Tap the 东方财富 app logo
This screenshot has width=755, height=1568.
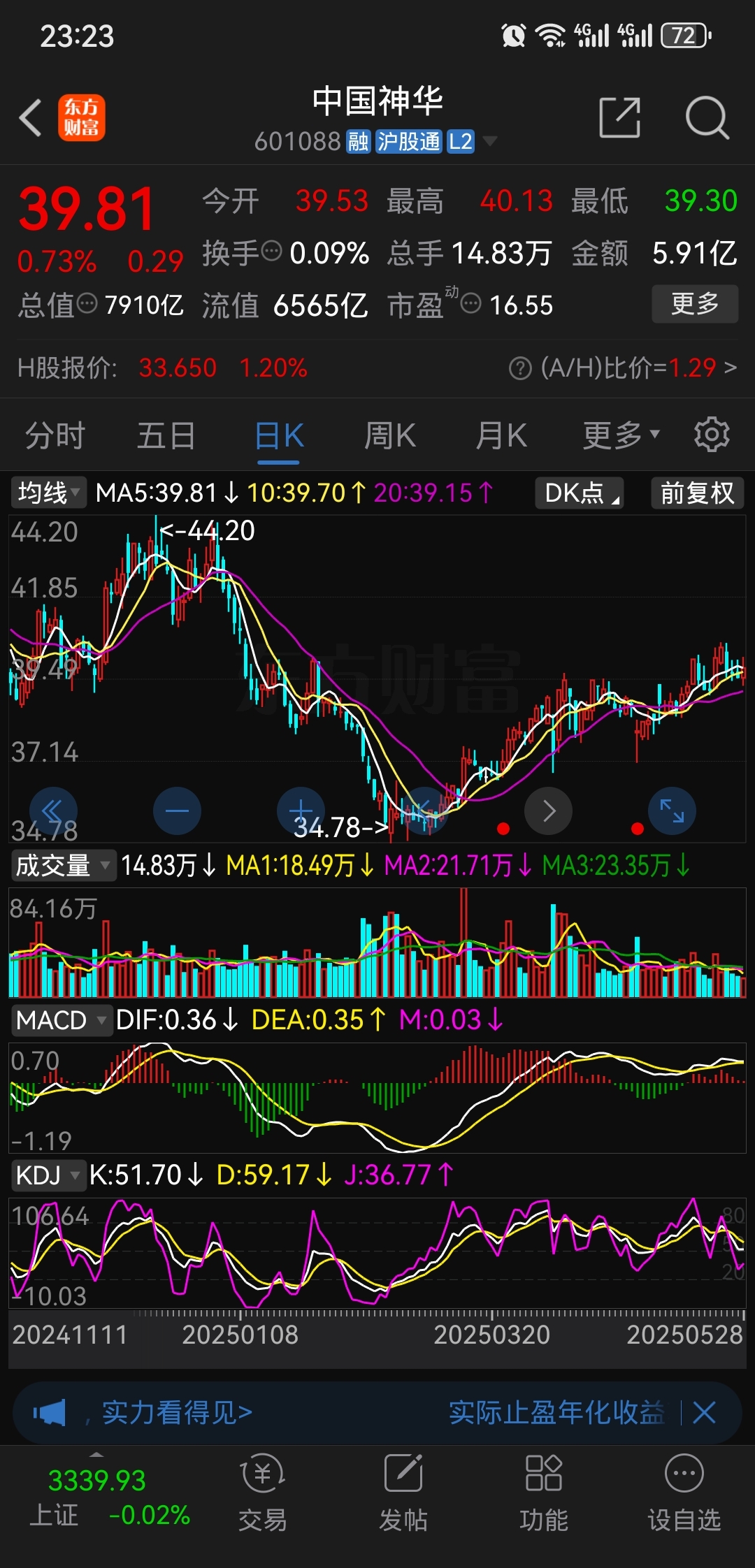click(x=82, y=117)
